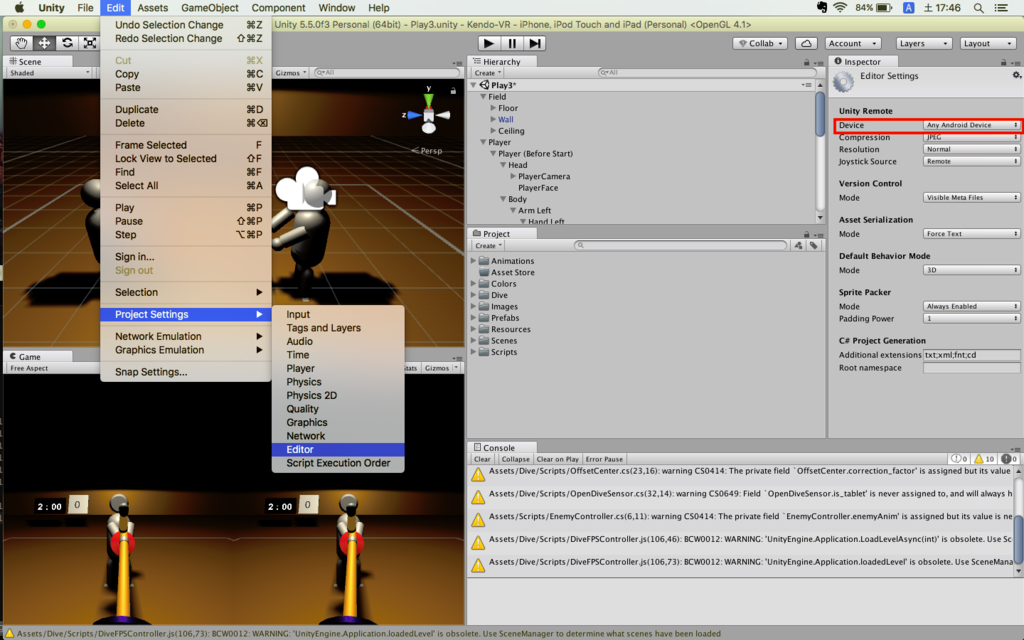This screenshot has height=640, width=1024.
Task: Choose Tags and Layers in submenu
Action: [338, 328]
